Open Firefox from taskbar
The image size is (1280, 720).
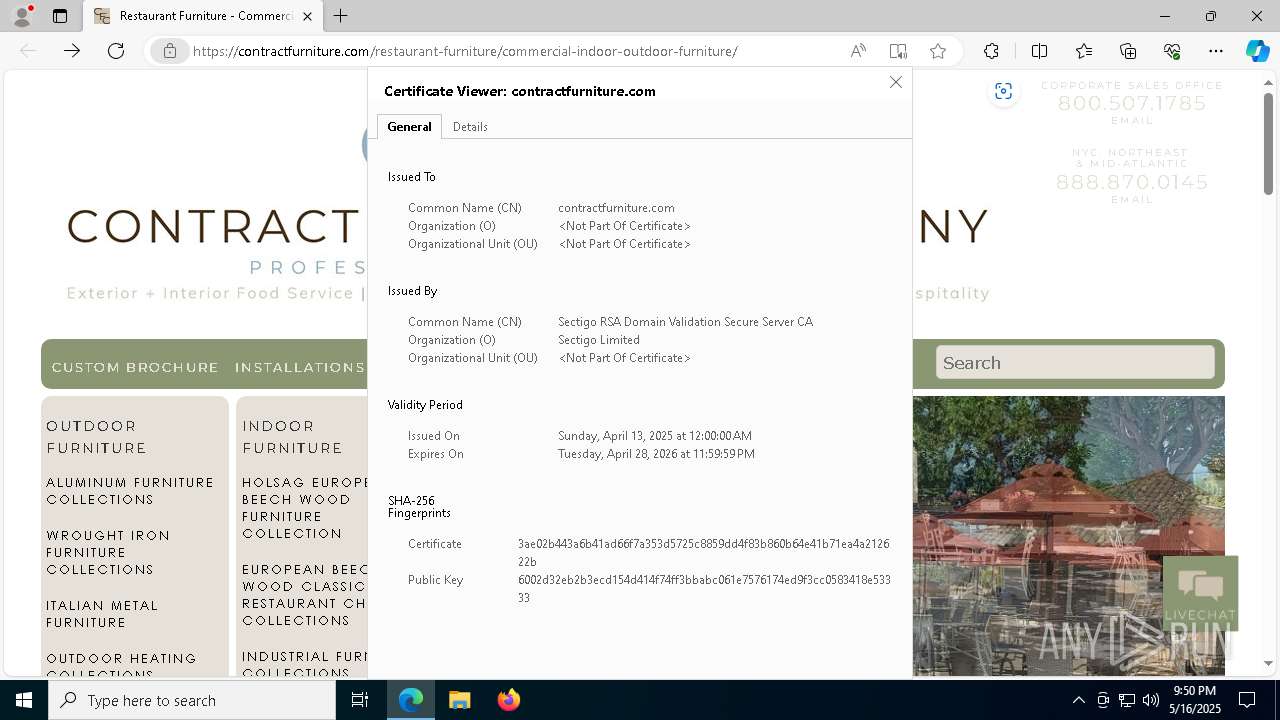click(x=508, y=700)
